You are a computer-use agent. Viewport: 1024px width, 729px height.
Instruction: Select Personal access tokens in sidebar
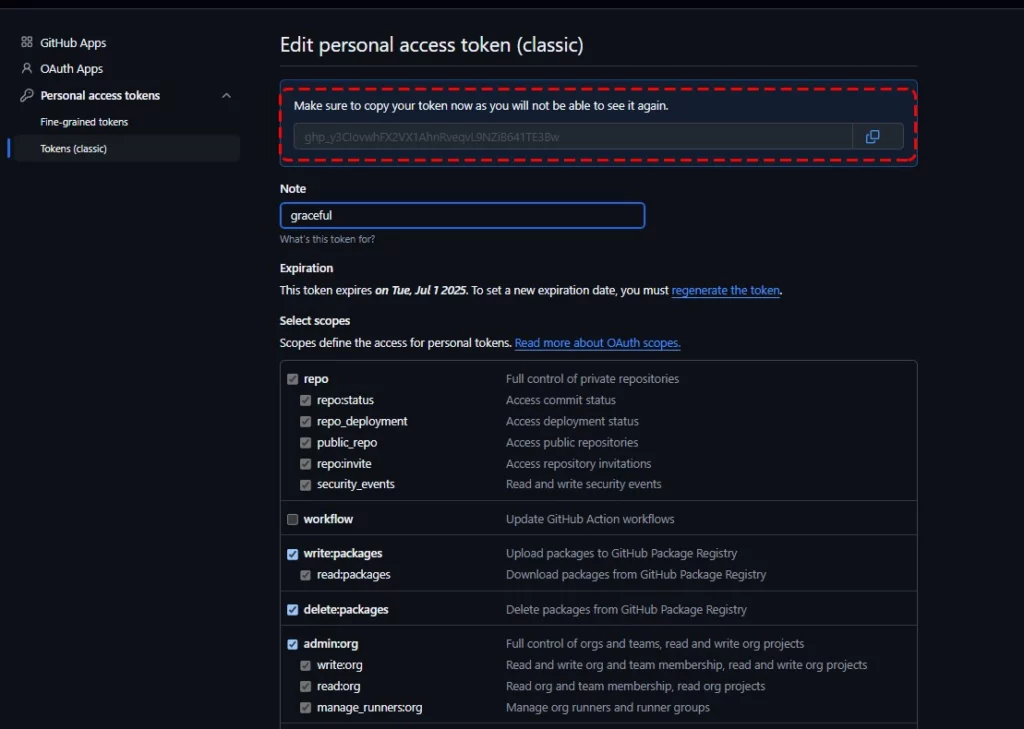100,95
